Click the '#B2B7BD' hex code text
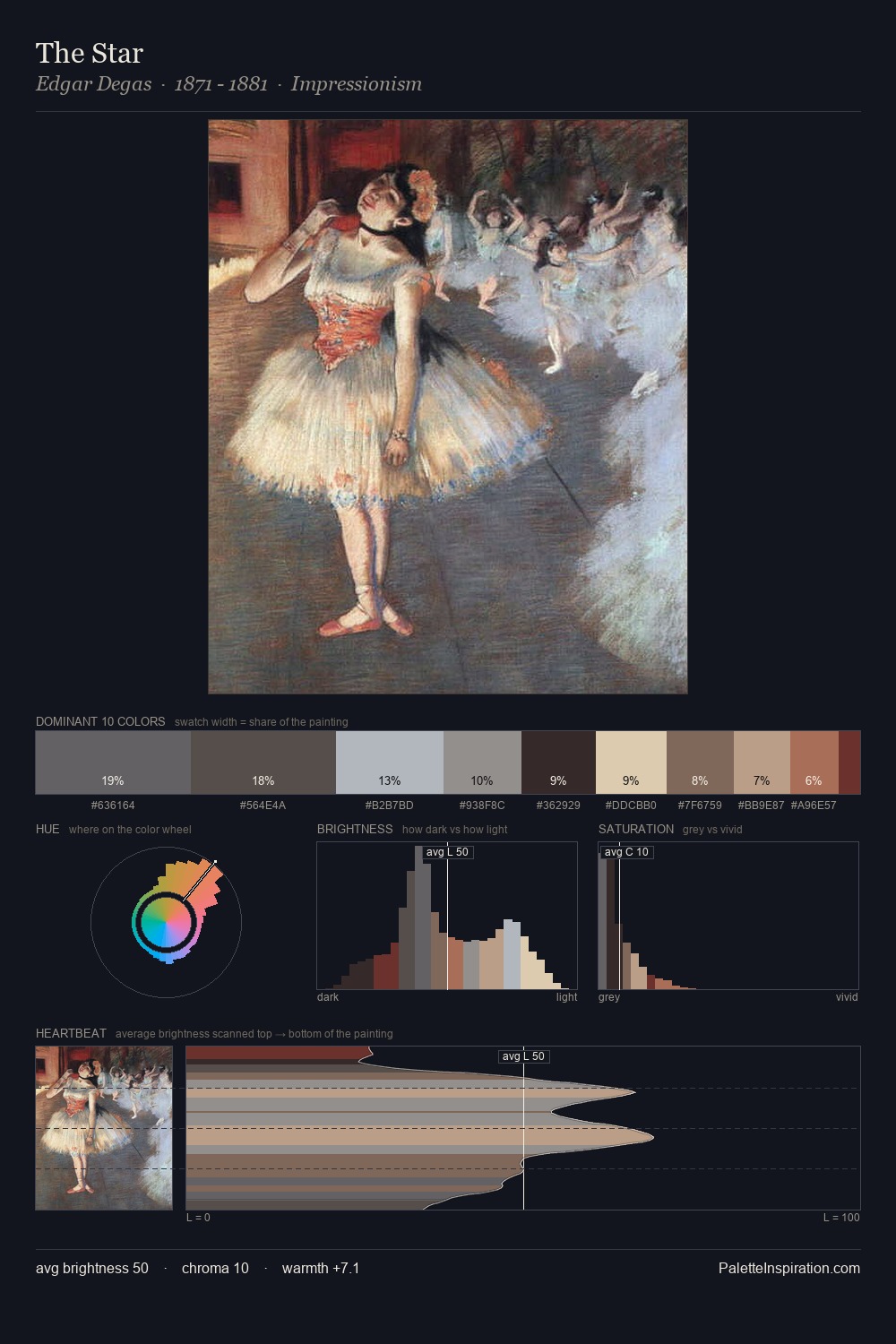 [390, 806]
